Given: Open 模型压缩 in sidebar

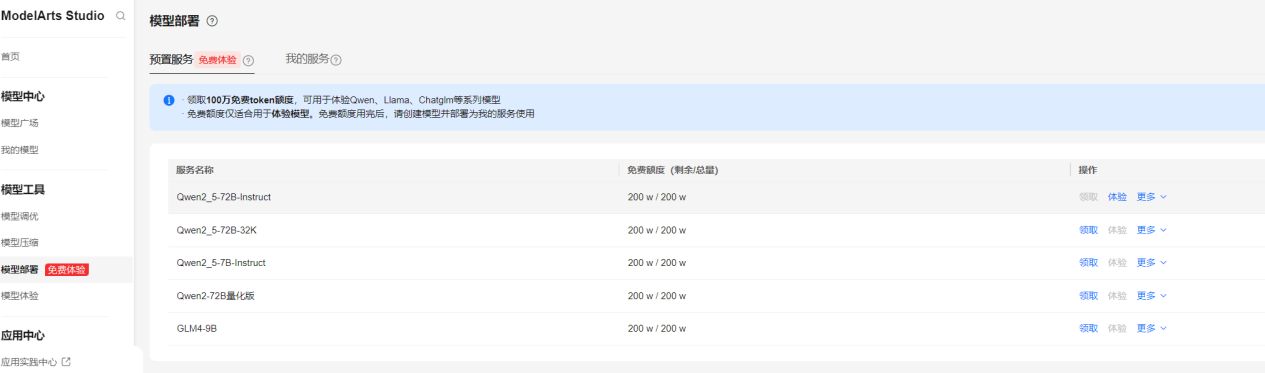Looking at the screenshot, I should (x=19, y=242).
